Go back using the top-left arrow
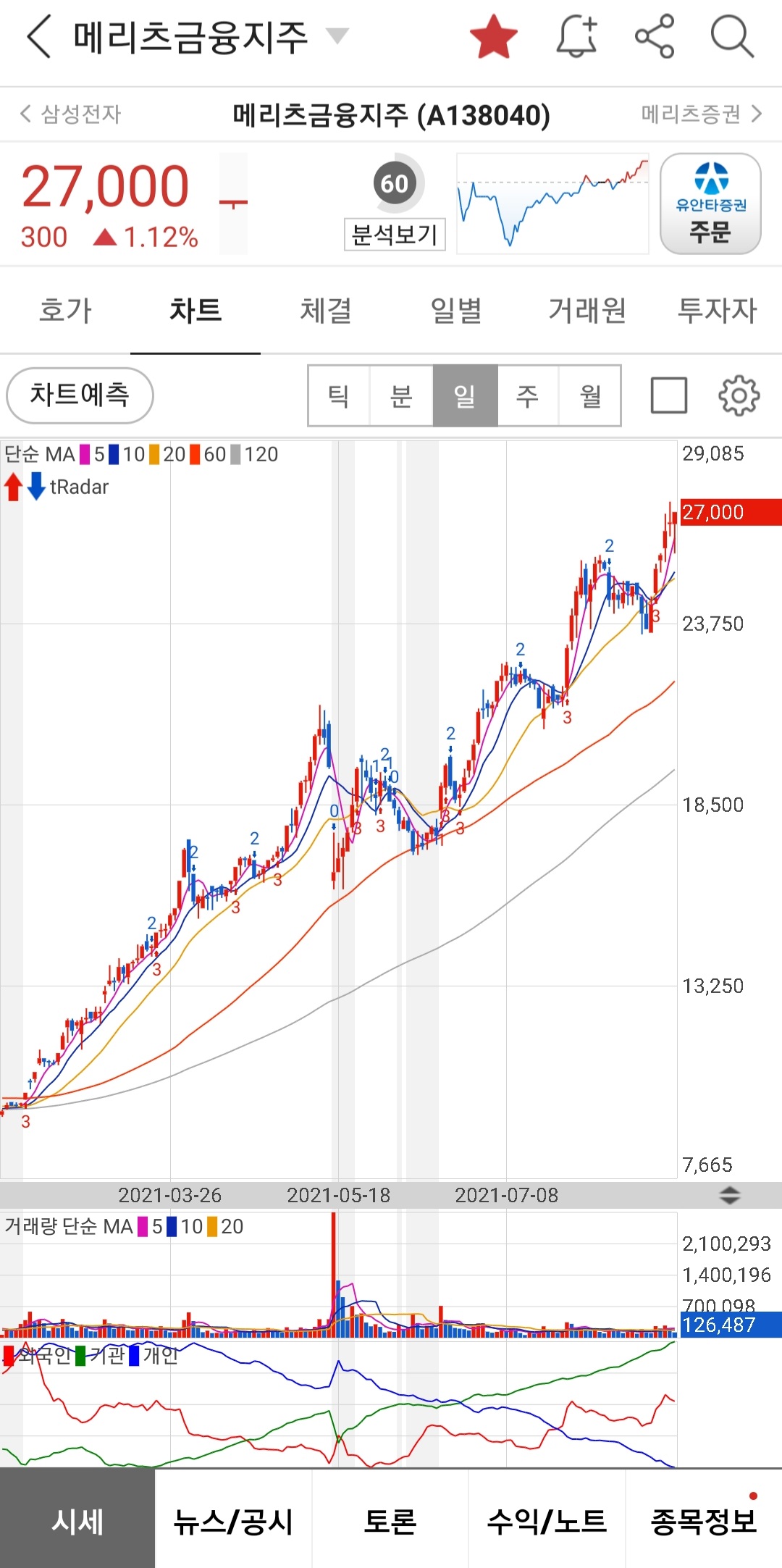 39,36
